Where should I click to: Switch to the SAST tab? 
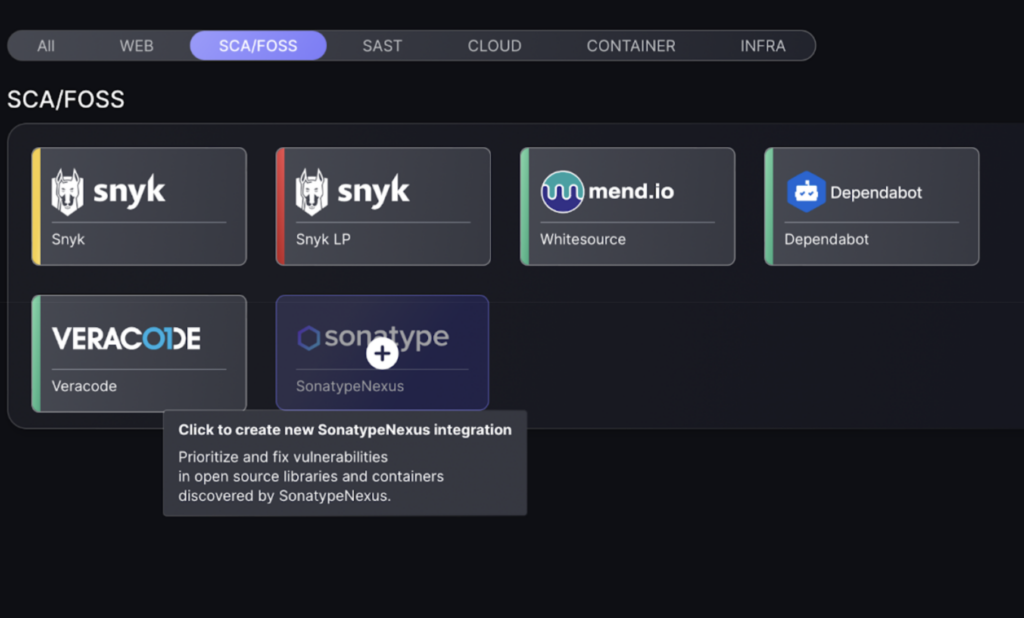(382, 46)
